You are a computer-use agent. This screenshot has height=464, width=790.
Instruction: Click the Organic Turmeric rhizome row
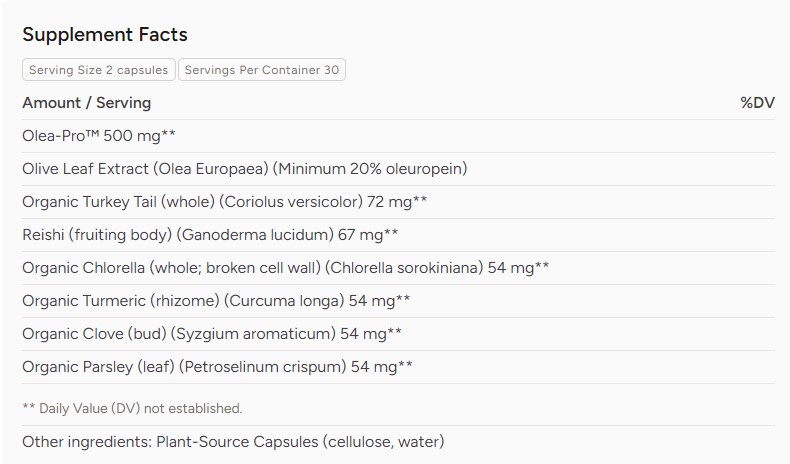398,301
